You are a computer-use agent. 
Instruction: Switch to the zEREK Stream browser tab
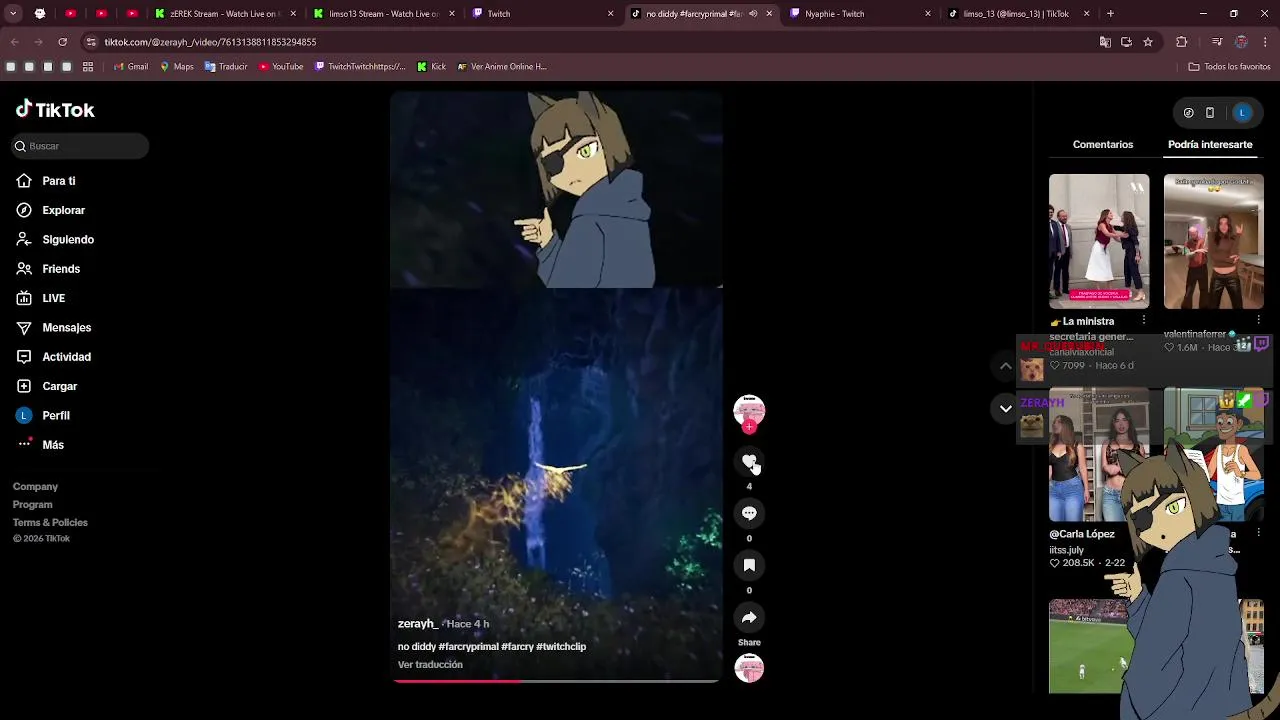[226, 14]
